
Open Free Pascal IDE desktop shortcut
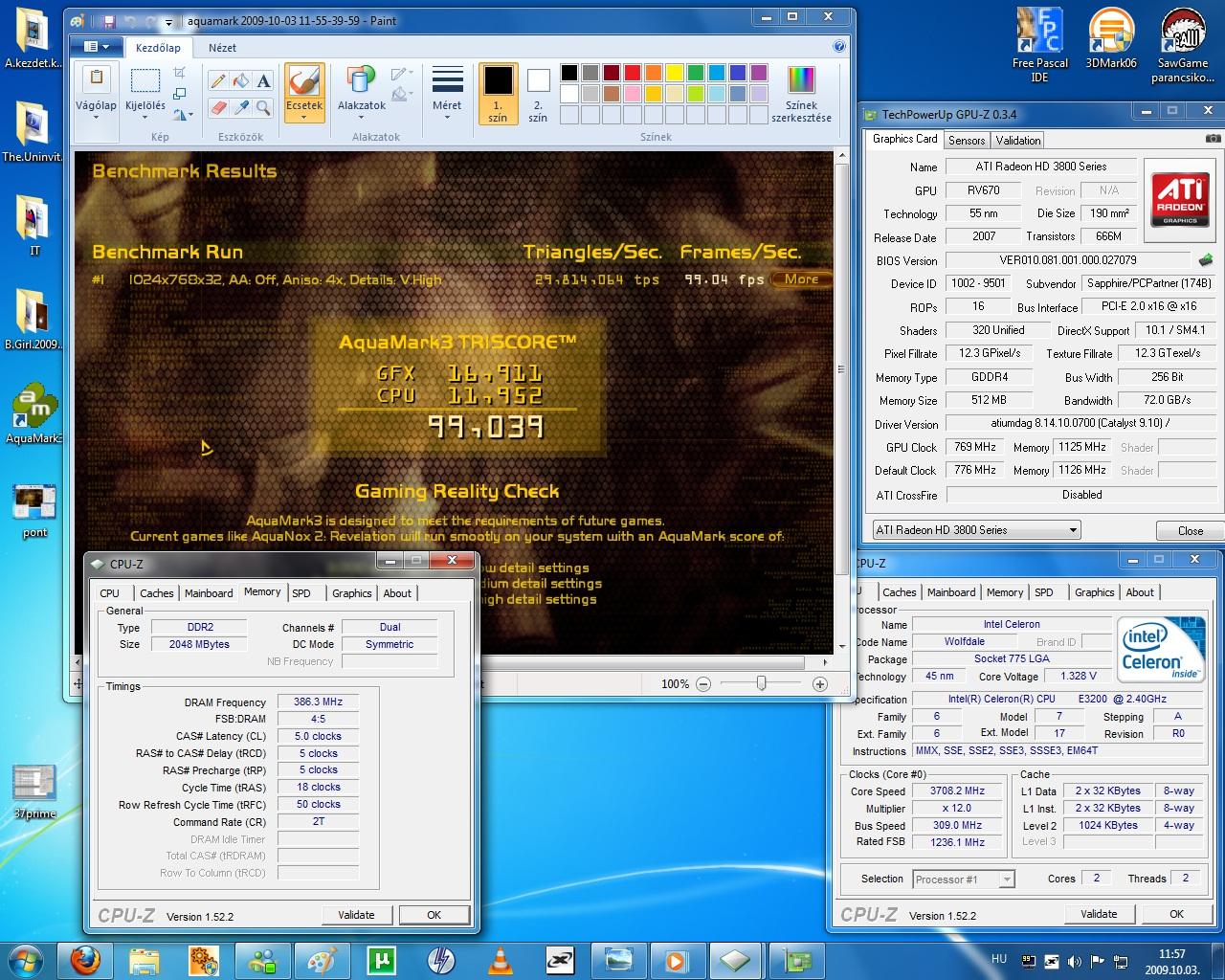[1039, 45]
